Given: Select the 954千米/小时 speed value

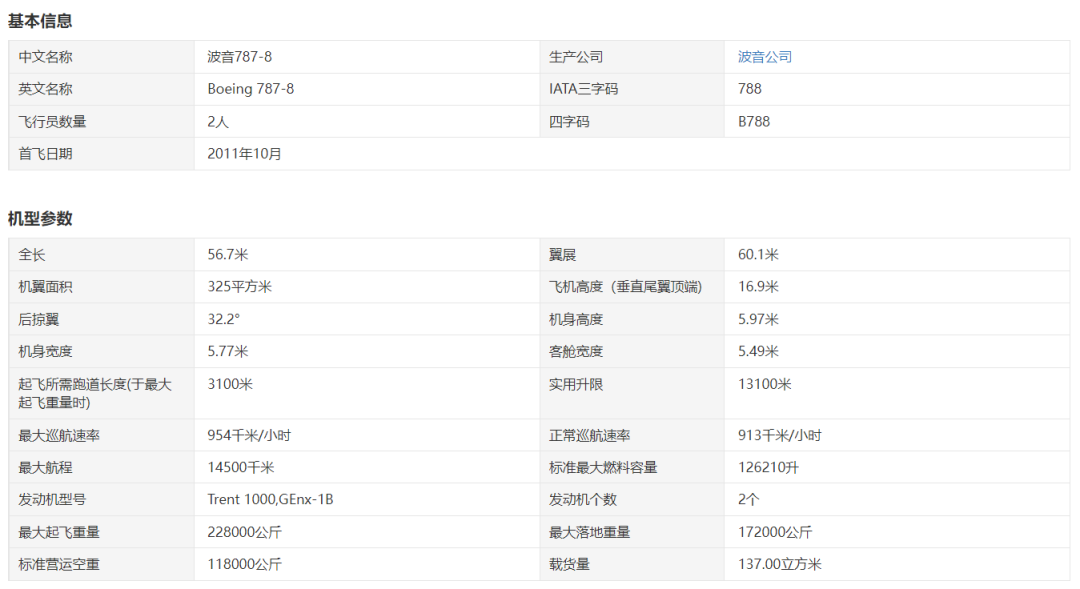Looking at the screenshot, I should (249, 436).
